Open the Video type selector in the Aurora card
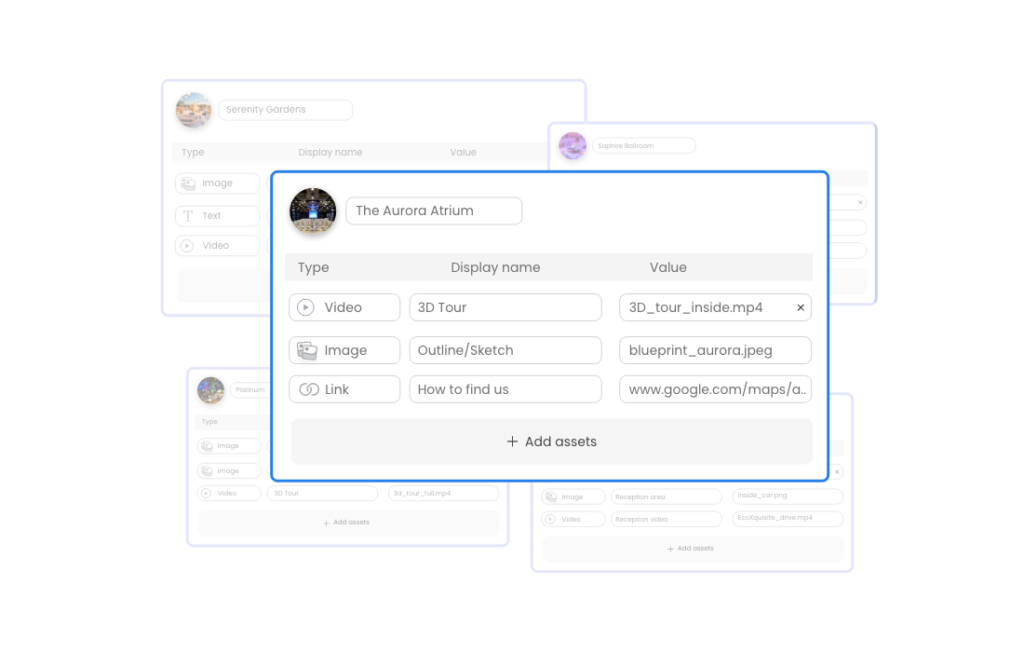The height and width of the screenshot is (652, 1024). [x=344, y=307]
